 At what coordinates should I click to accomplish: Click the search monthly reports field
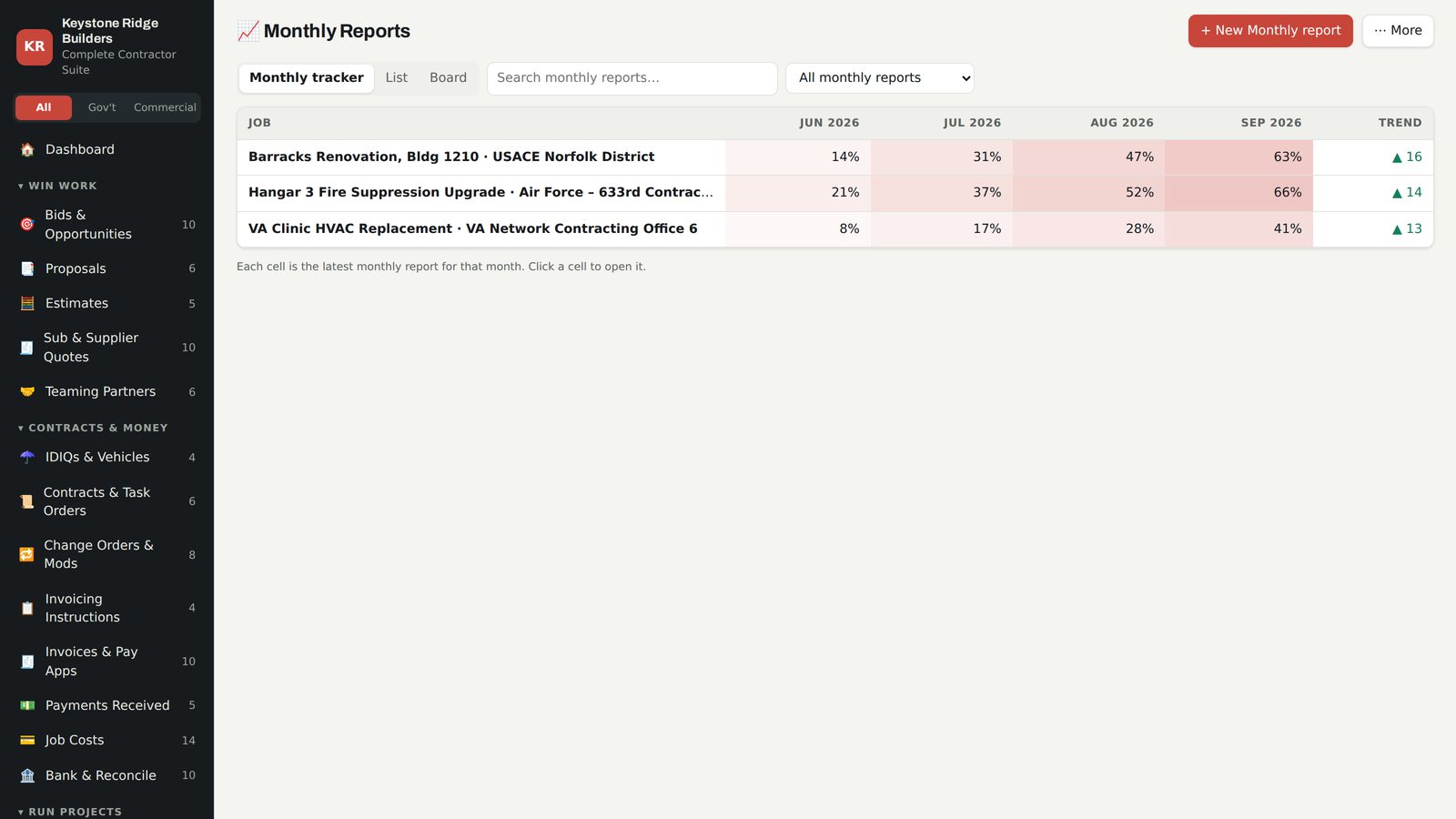pyautogui.click(x=632, y=78)
